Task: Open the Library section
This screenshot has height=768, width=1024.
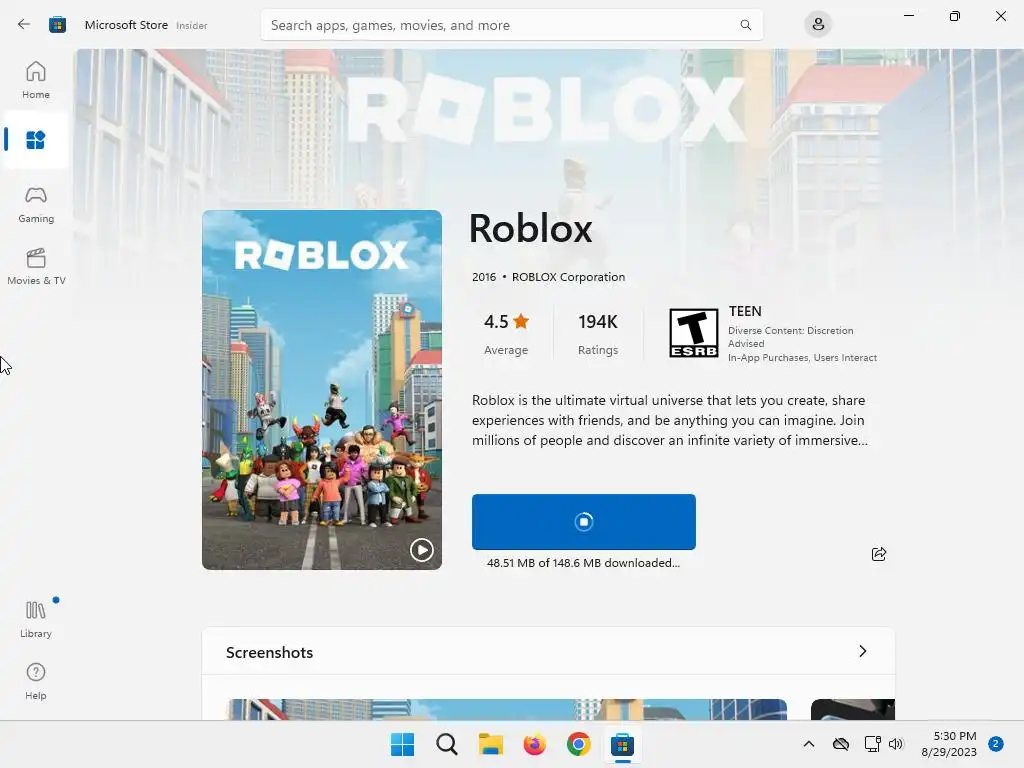Action: 36,619
